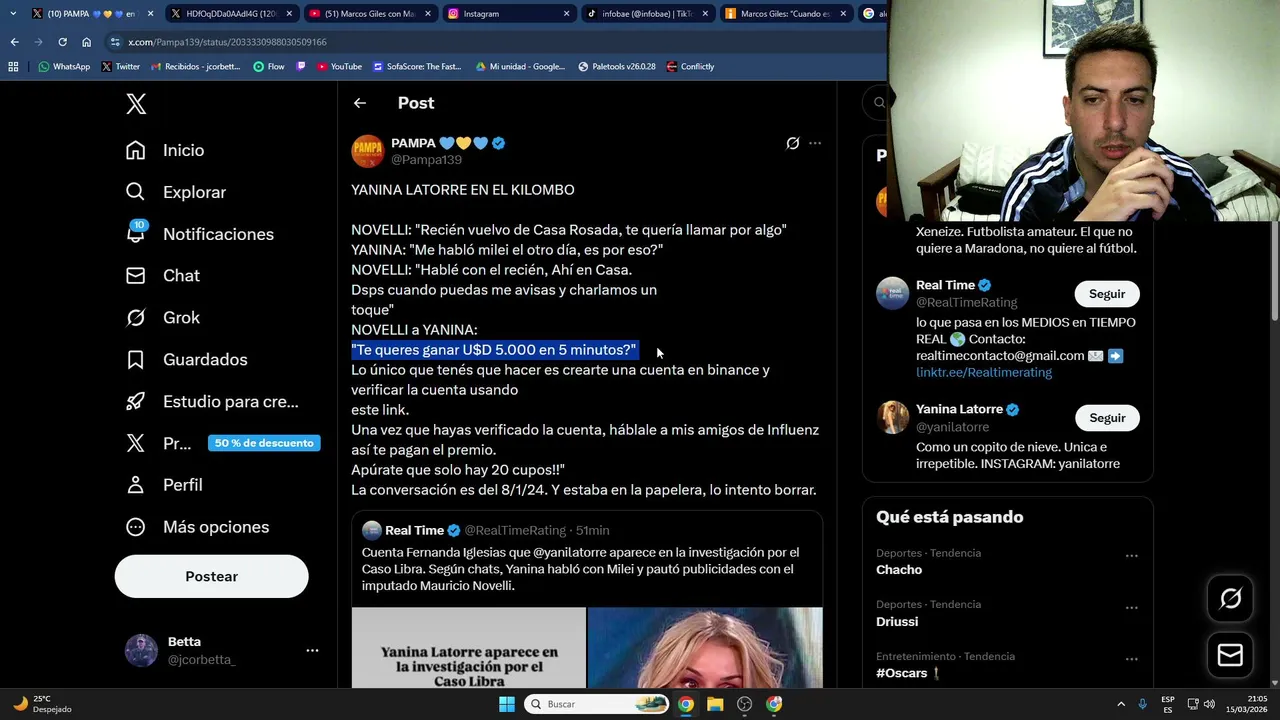The width and height of the screenshot is (1280, 720).
Task: Switch to the Instagram browser tab
Action: pos(507,14)
